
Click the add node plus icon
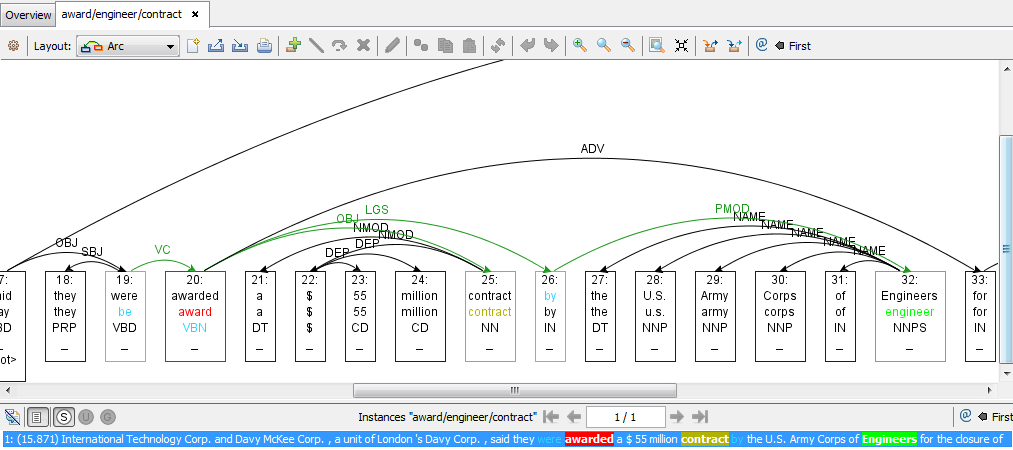pos(293,45)
